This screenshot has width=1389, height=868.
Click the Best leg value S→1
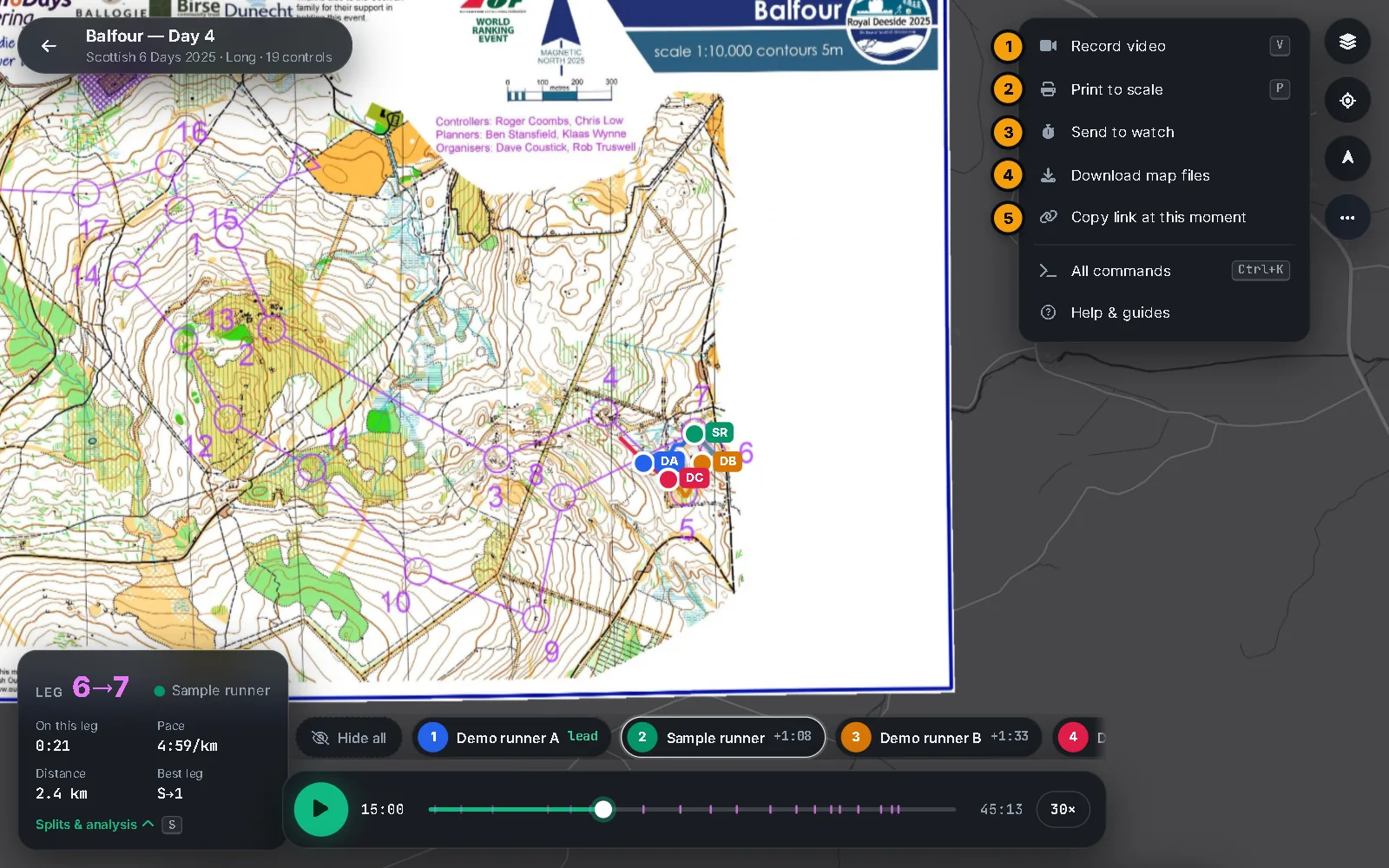[170, 793]
